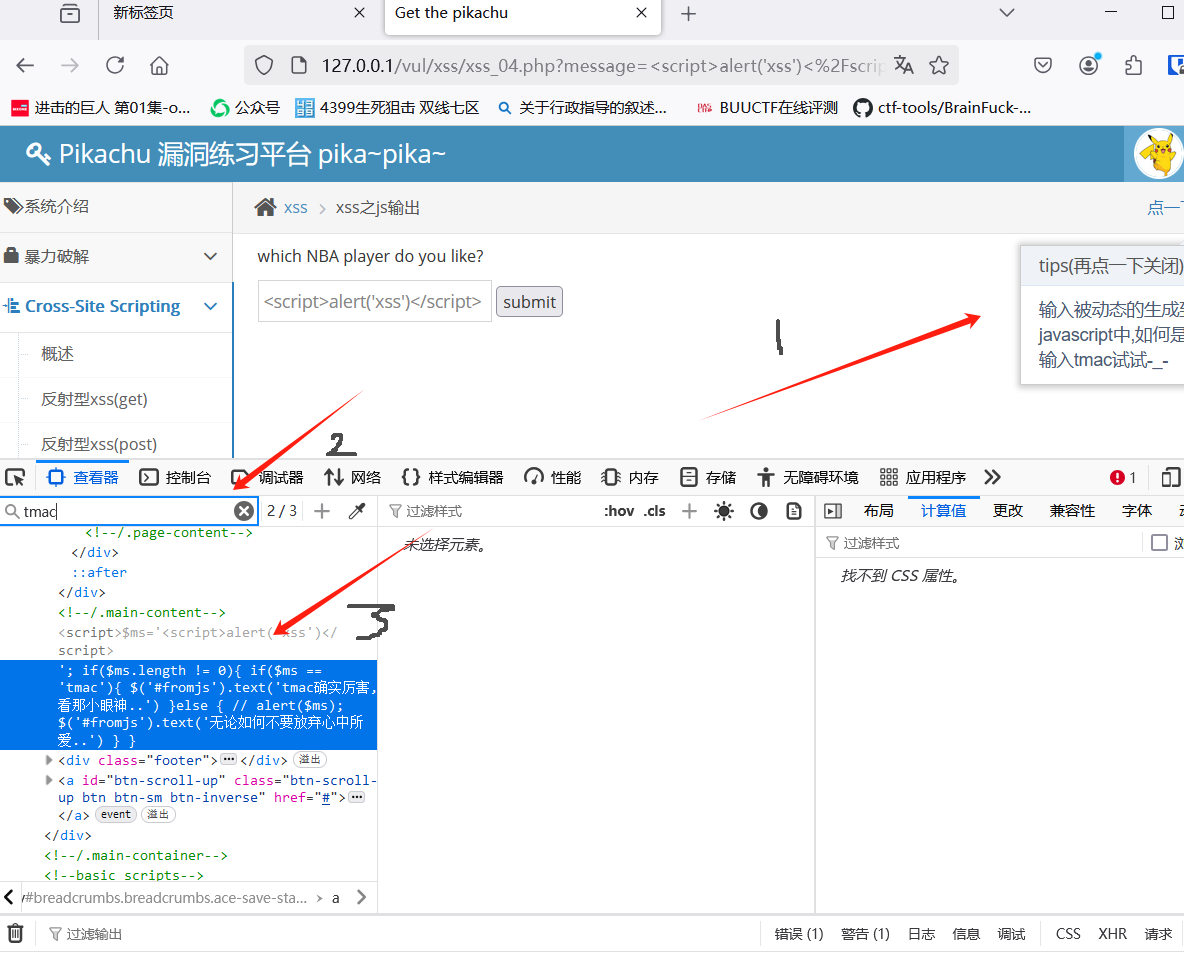Switch to the 更改 changes tab

click(1007, 511)
